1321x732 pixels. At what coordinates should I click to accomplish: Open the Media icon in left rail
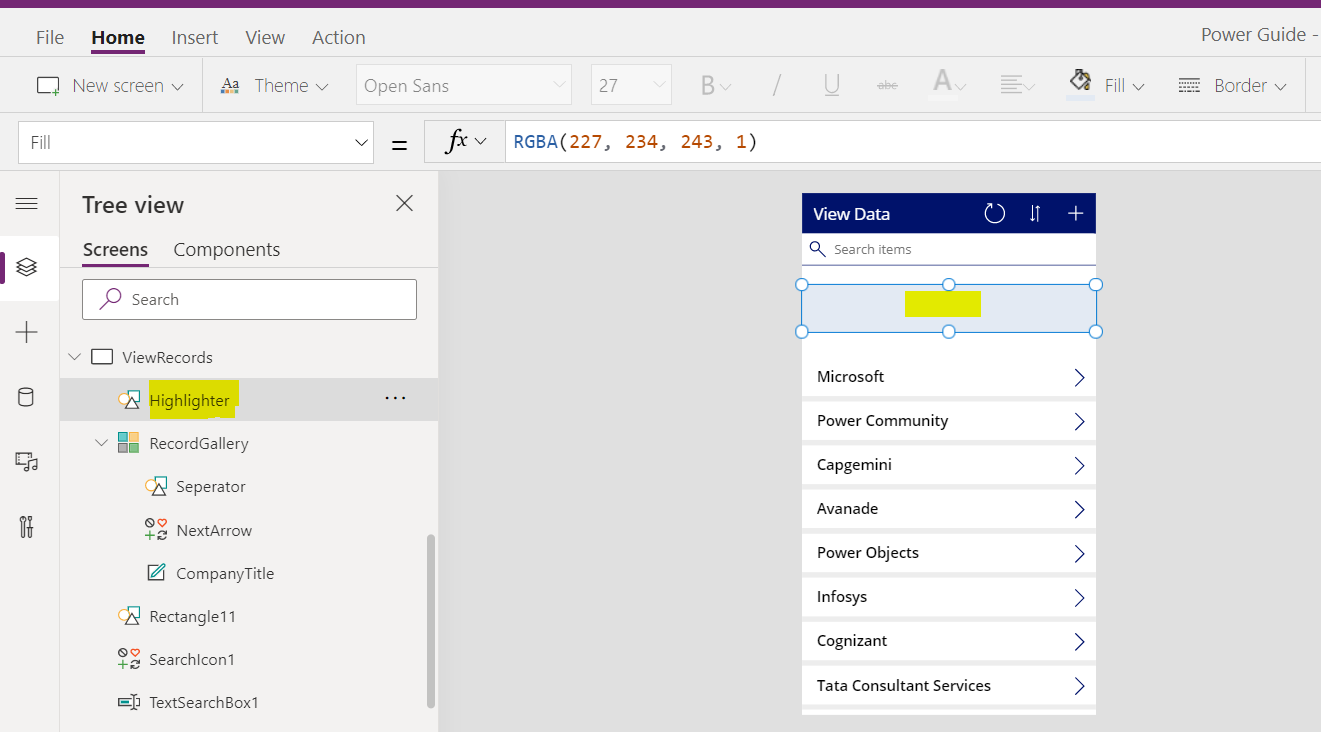(27, 461)
